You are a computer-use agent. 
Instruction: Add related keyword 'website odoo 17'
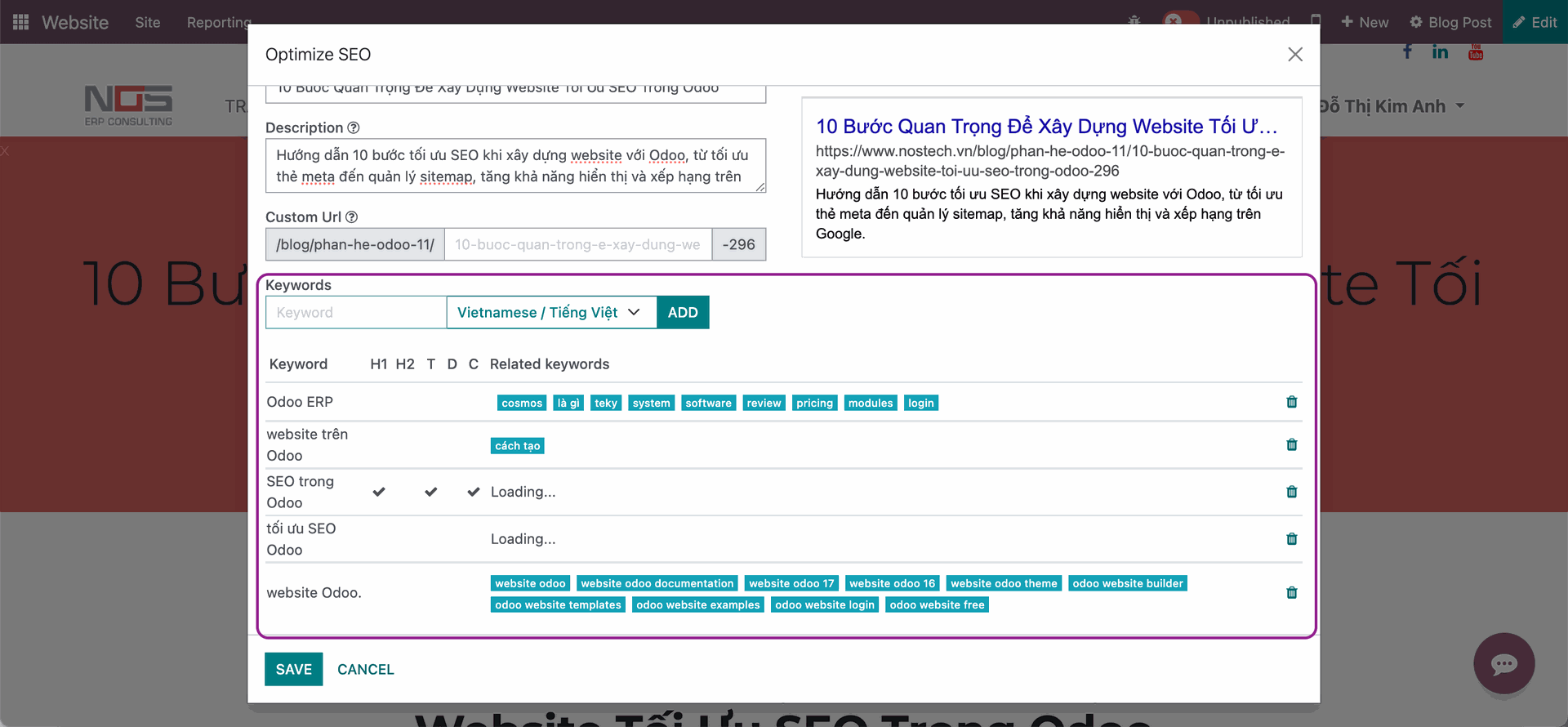click(792, 583)
